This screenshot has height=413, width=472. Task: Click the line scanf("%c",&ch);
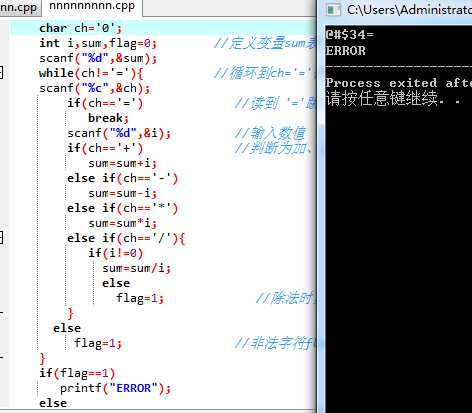point(95,88)
